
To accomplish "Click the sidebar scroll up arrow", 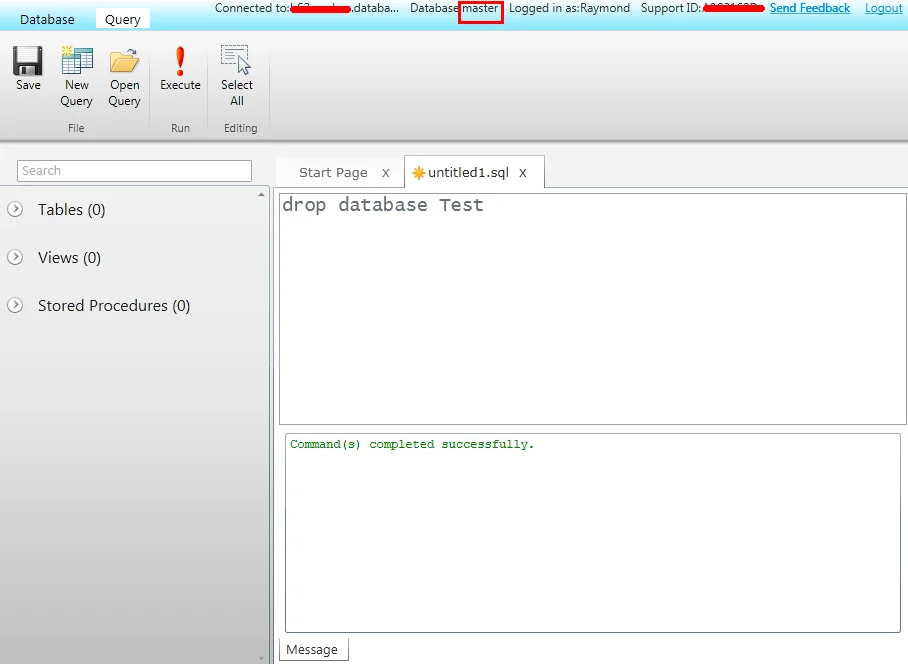I will point(262,194).
